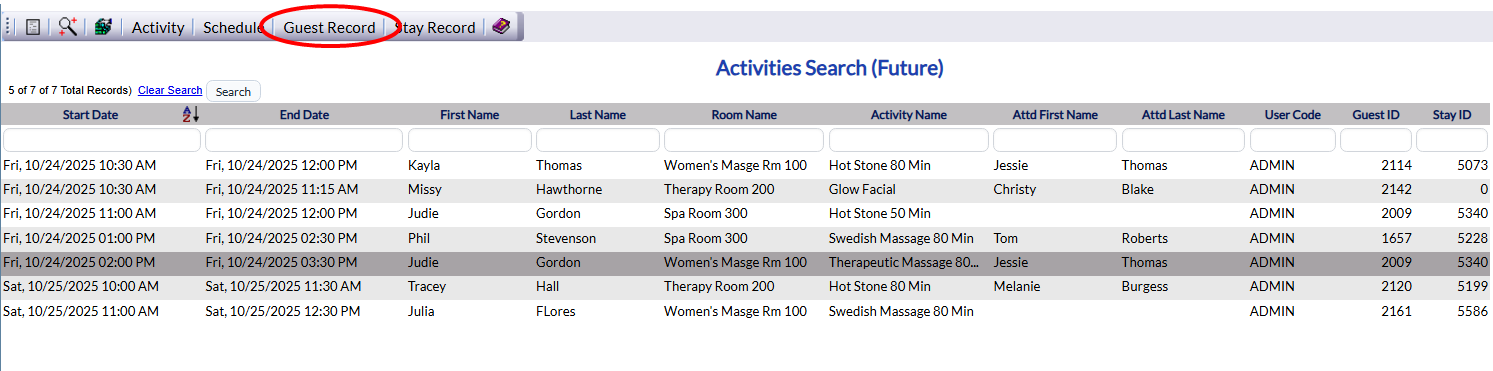Sort by Last Name column header
This screenshot has height=371, width=1493.
coord(598,115)
